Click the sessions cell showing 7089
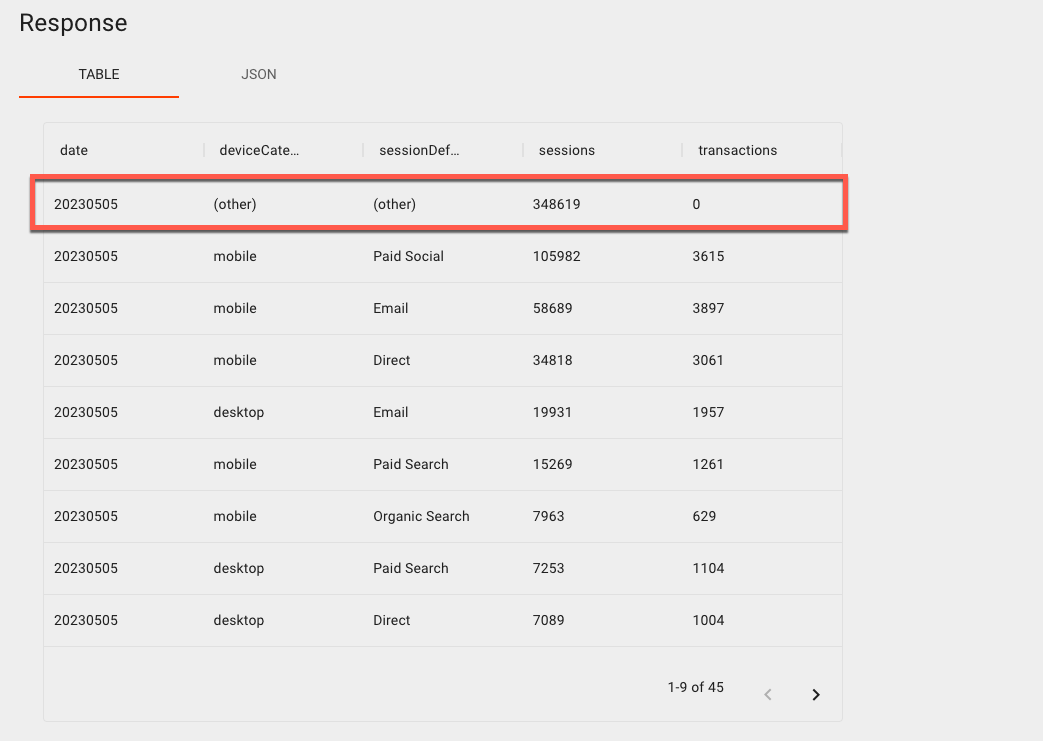1043x741 pixels. [x=548, y=620]
